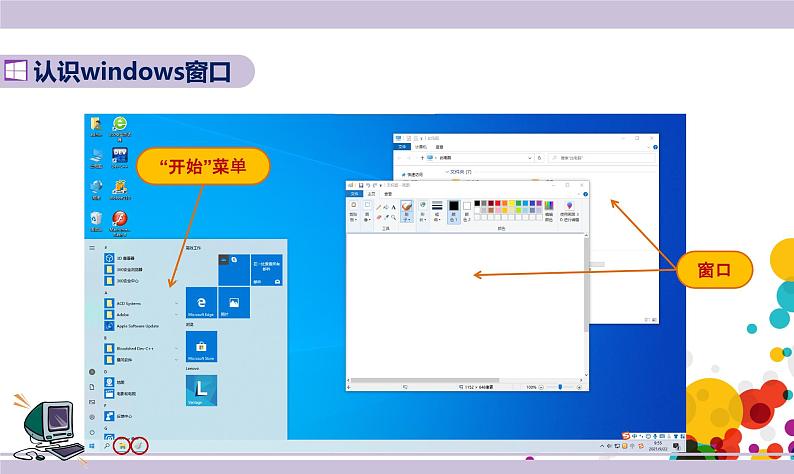The height and width of the screenshot is (474, 794).
Task: Click Paint's vertical scrollbar
Action: click(586, 307)
